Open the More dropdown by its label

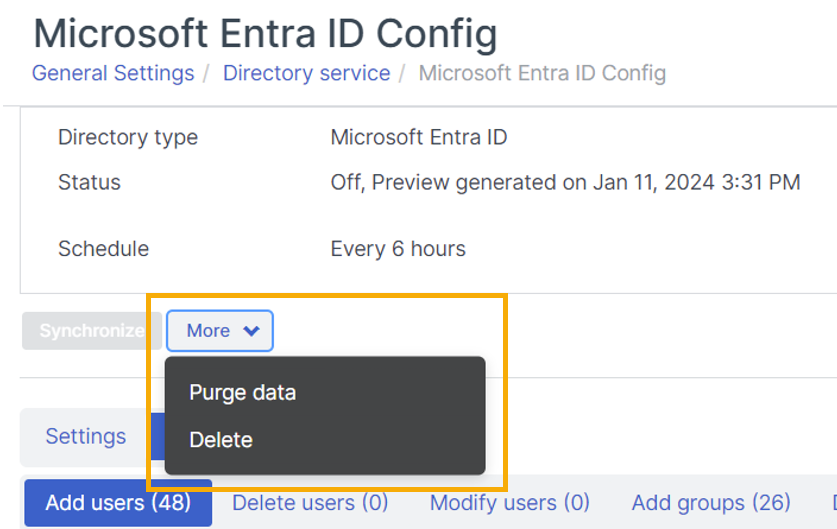[x=208, y=331]
